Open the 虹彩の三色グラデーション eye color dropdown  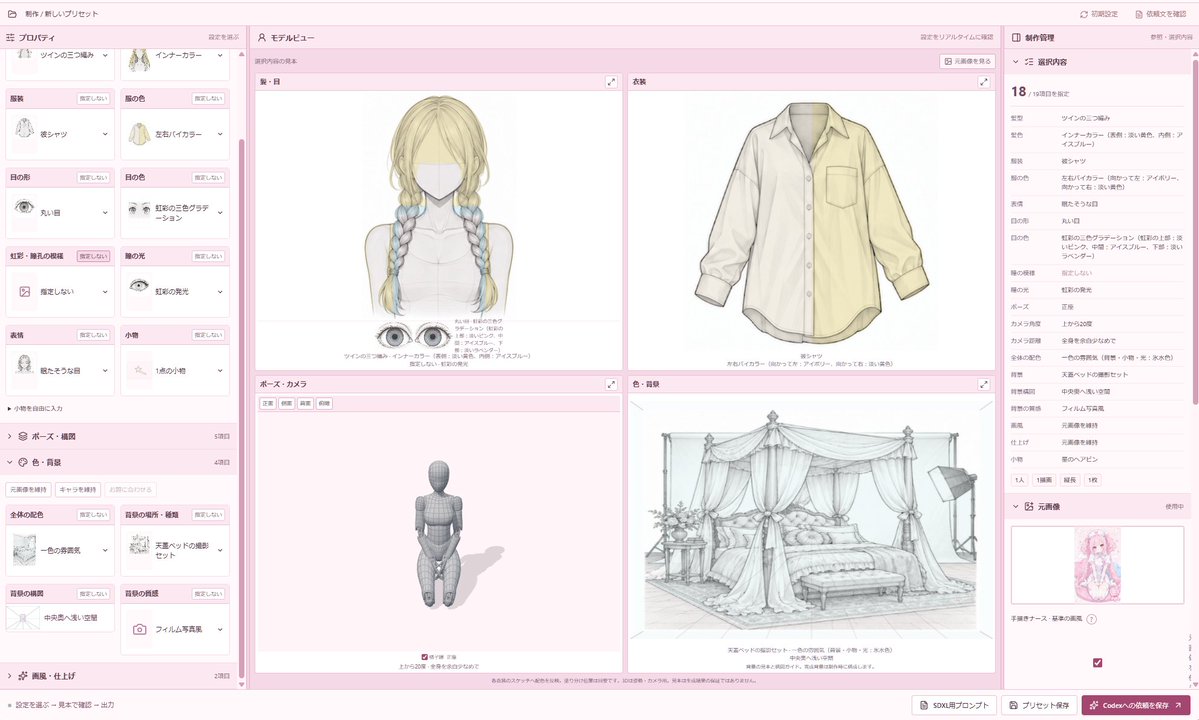(175, 212)
